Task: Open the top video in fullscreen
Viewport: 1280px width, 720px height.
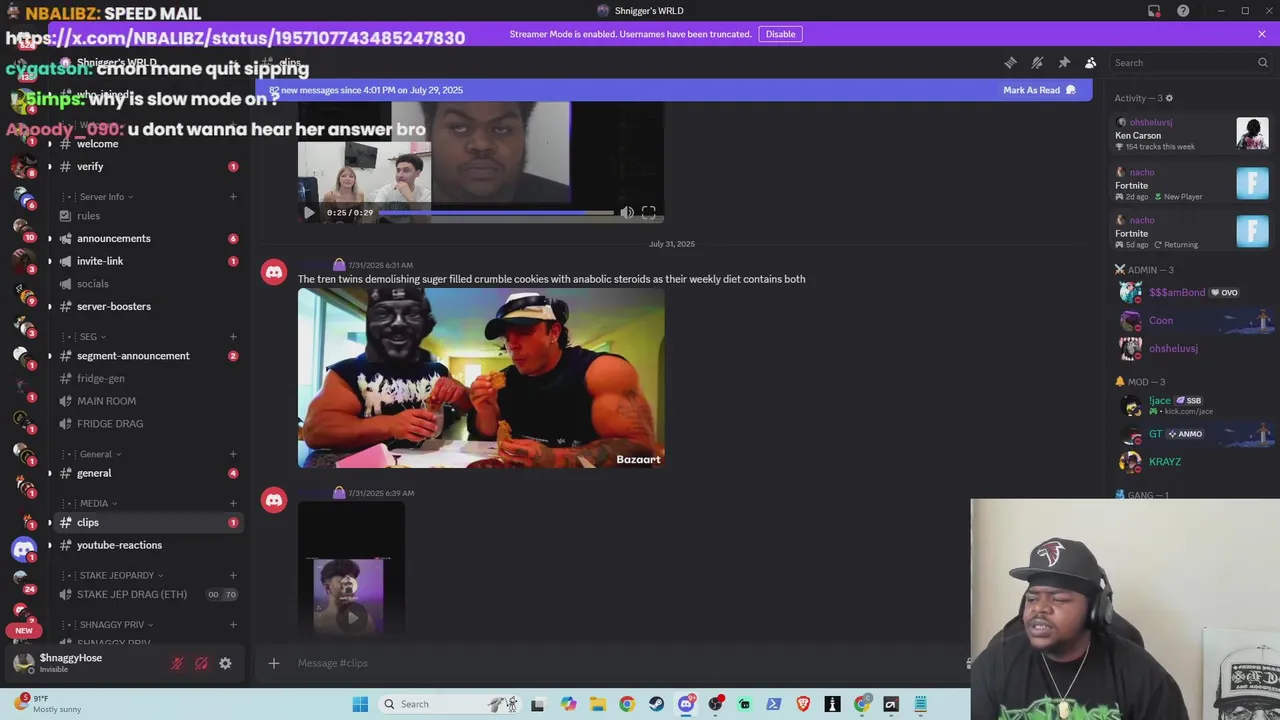Action: 648,212
